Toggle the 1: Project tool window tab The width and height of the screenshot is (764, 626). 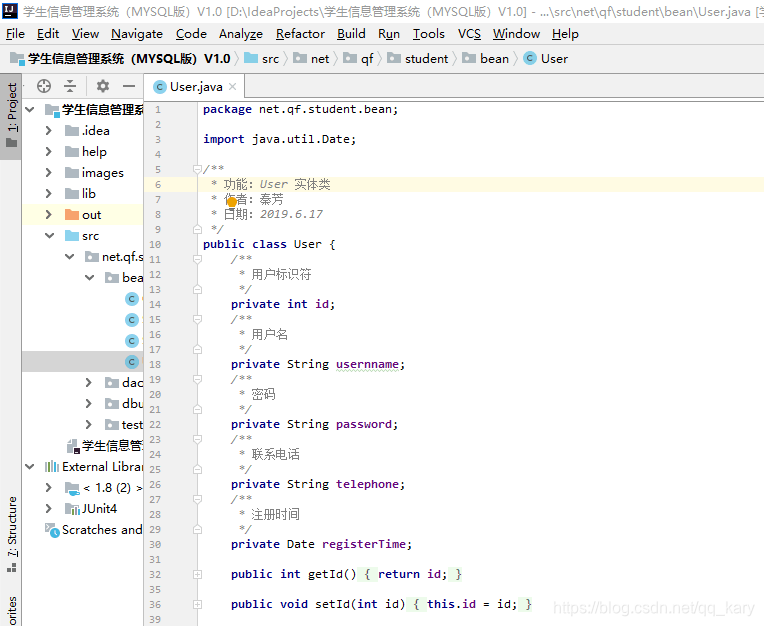[11, 116]
